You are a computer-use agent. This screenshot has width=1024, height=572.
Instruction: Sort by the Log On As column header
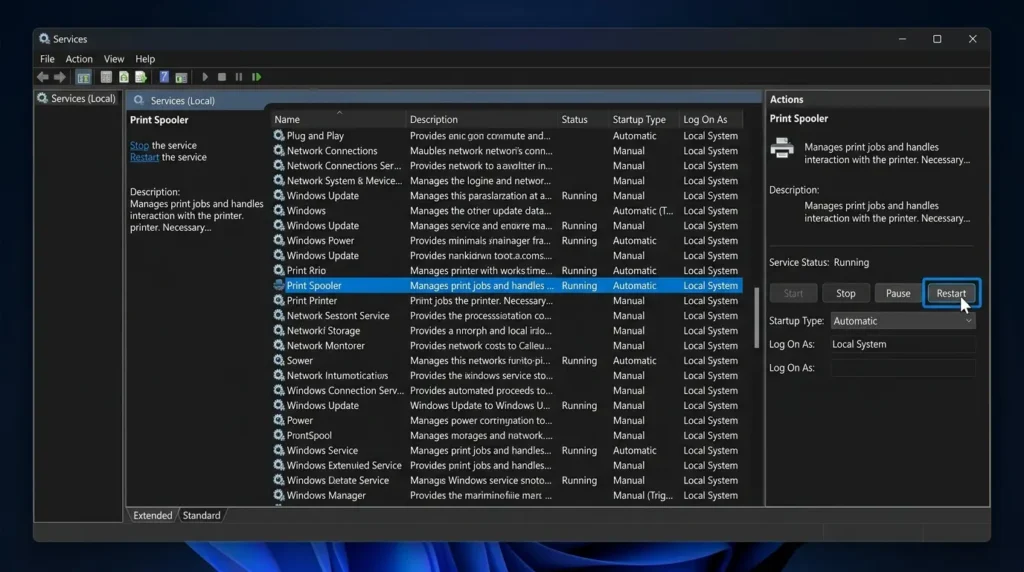[x=711, y=119]
